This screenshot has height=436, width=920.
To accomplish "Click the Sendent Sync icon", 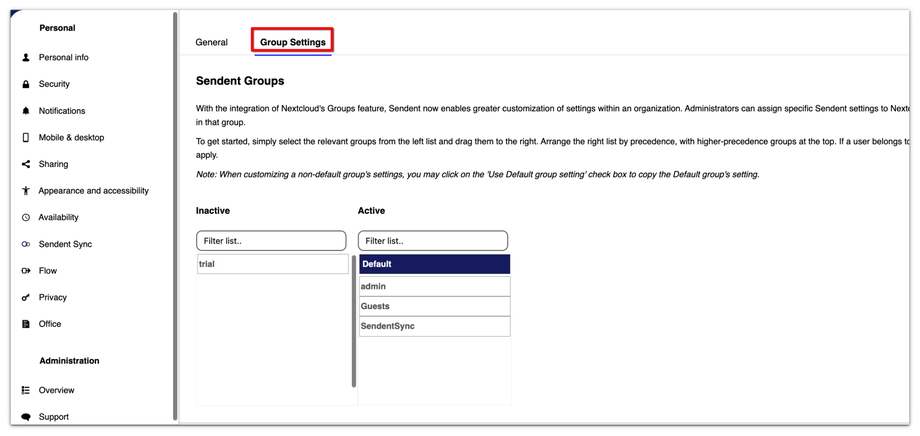I will coord(26,244).
